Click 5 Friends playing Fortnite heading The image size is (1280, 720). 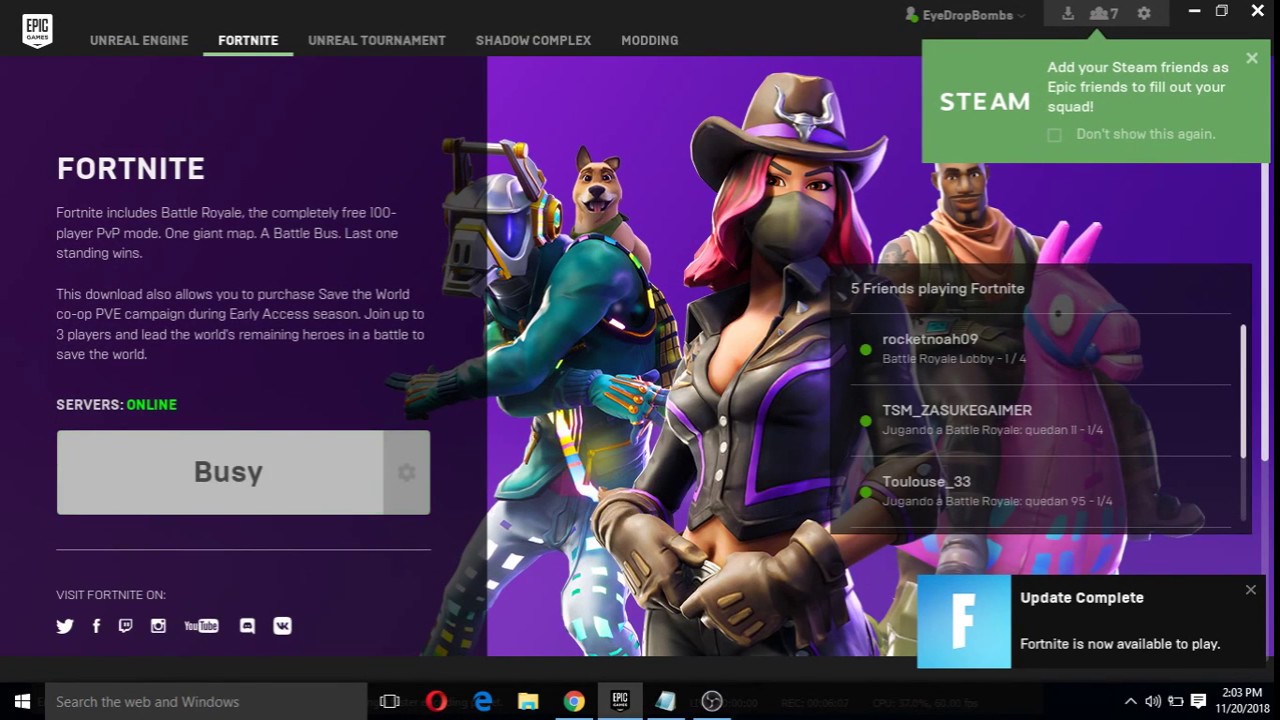[937, 288]
